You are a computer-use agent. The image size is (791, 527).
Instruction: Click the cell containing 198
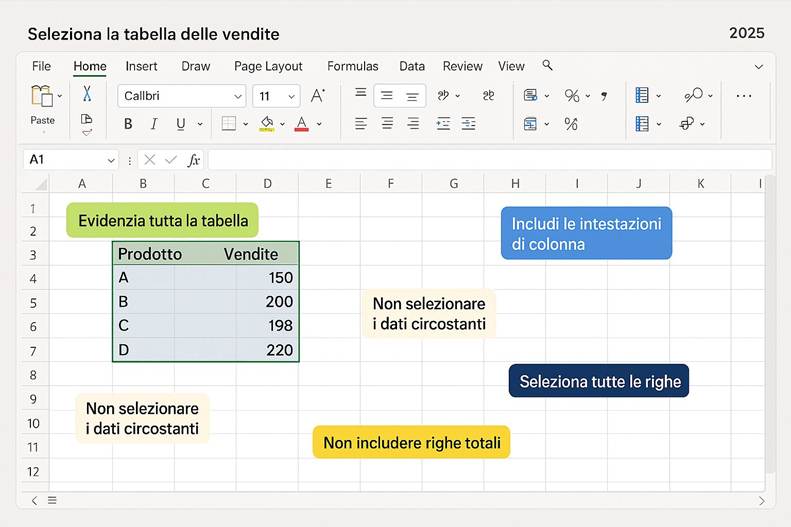(x=267, y=326)
